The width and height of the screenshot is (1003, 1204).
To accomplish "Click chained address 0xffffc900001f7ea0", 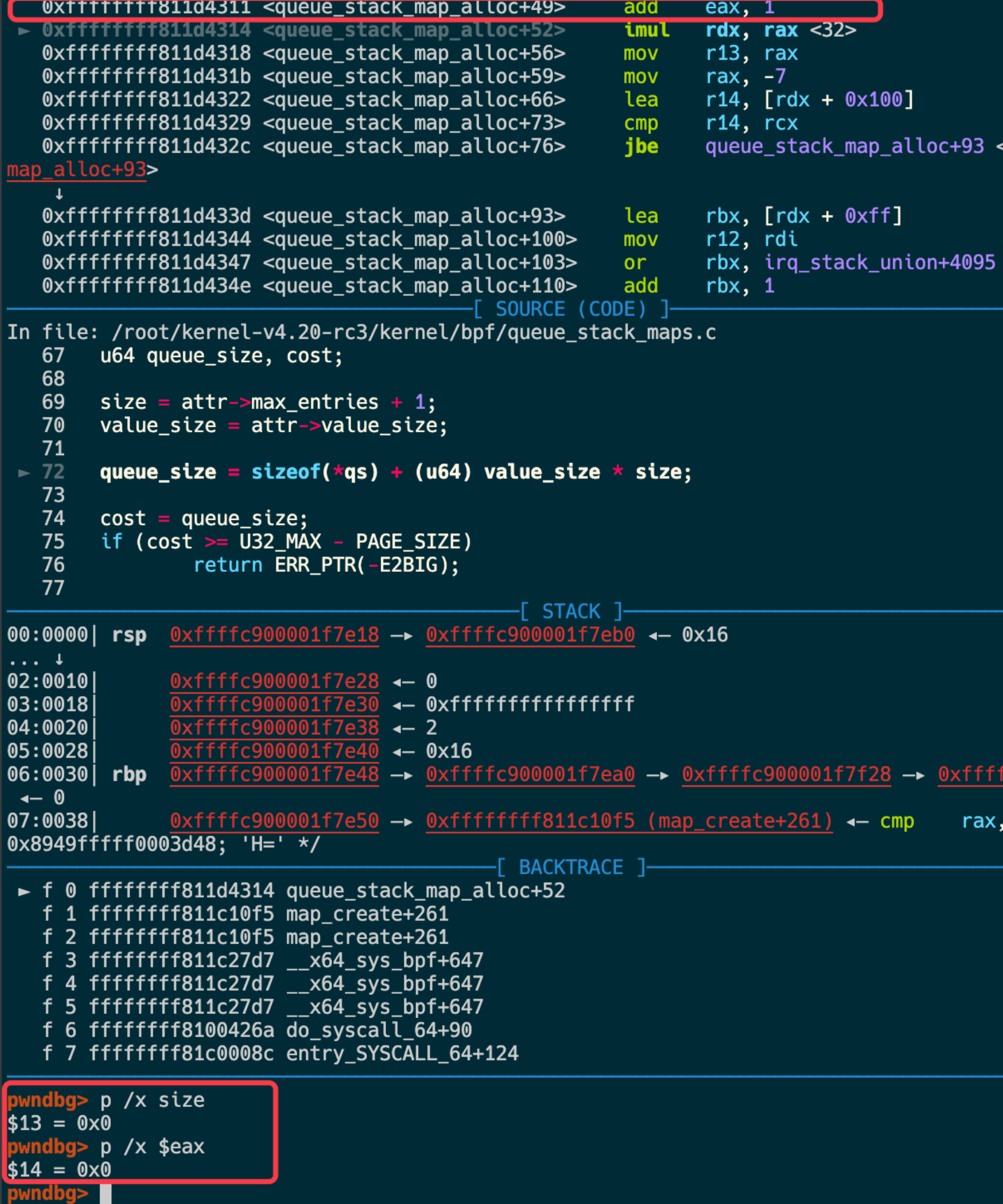I will [530, 774].
